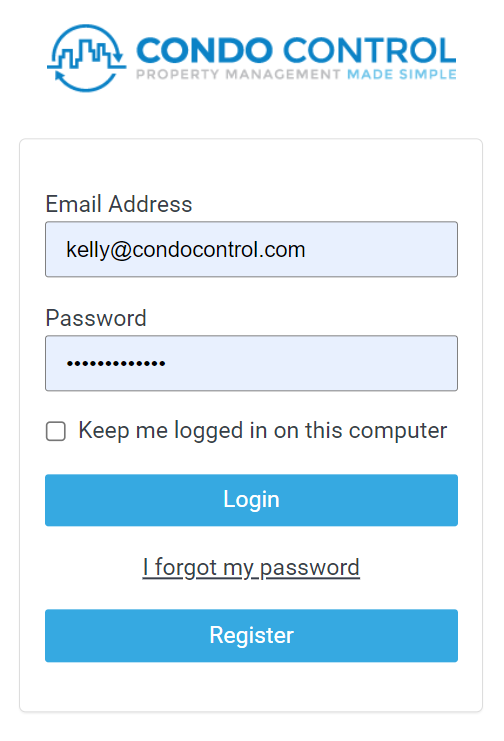Click the blue Register button
Screen dimensions: 504x741
252,636
